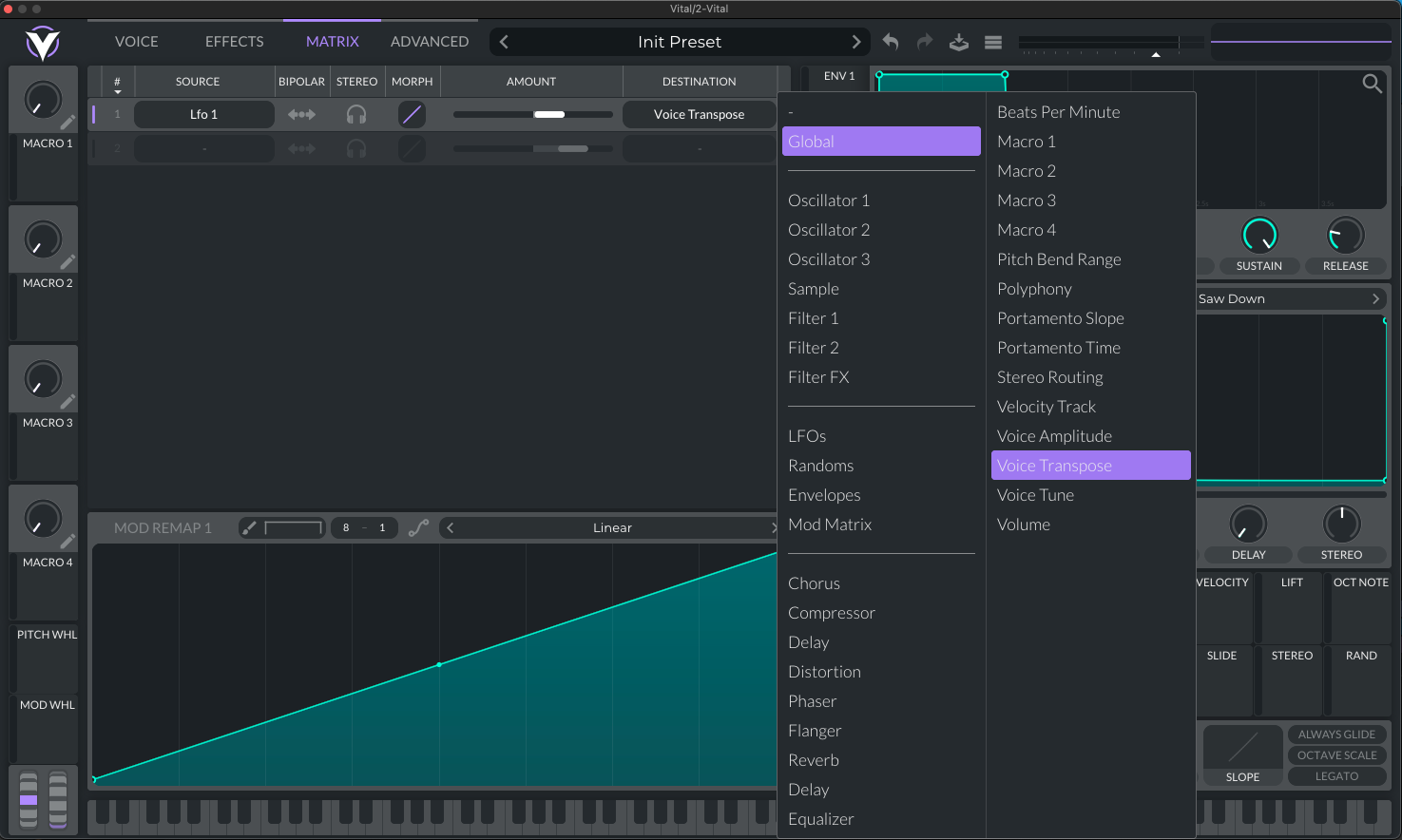This screenshot has height=840, width=1402.
Task: Edit Macro 4 pencil icon
Action: coord(67,541)
